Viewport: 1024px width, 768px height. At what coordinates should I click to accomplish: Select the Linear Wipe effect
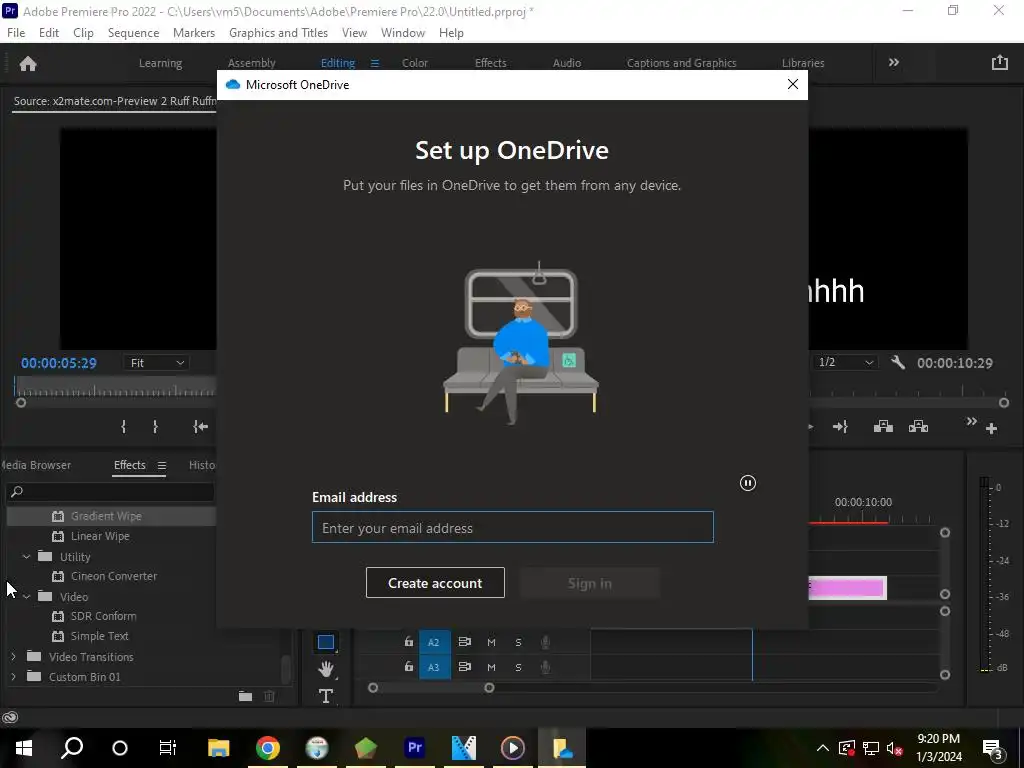pyautogui.click(x=100, y=536)
